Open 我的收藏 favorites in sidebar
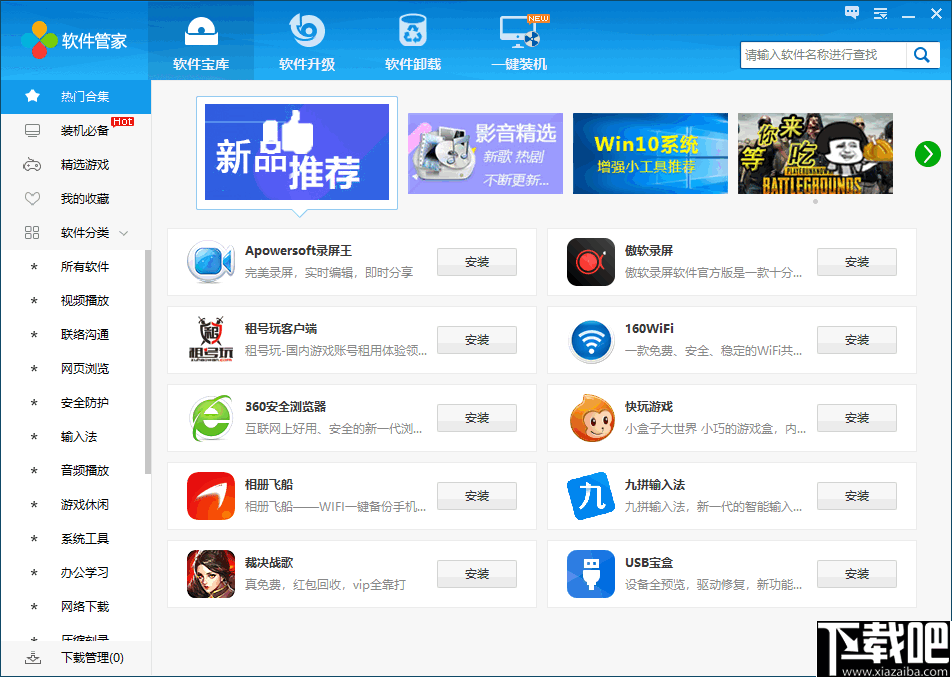The width and height of the screenshot is (952, 677). (x=75, y=198)
